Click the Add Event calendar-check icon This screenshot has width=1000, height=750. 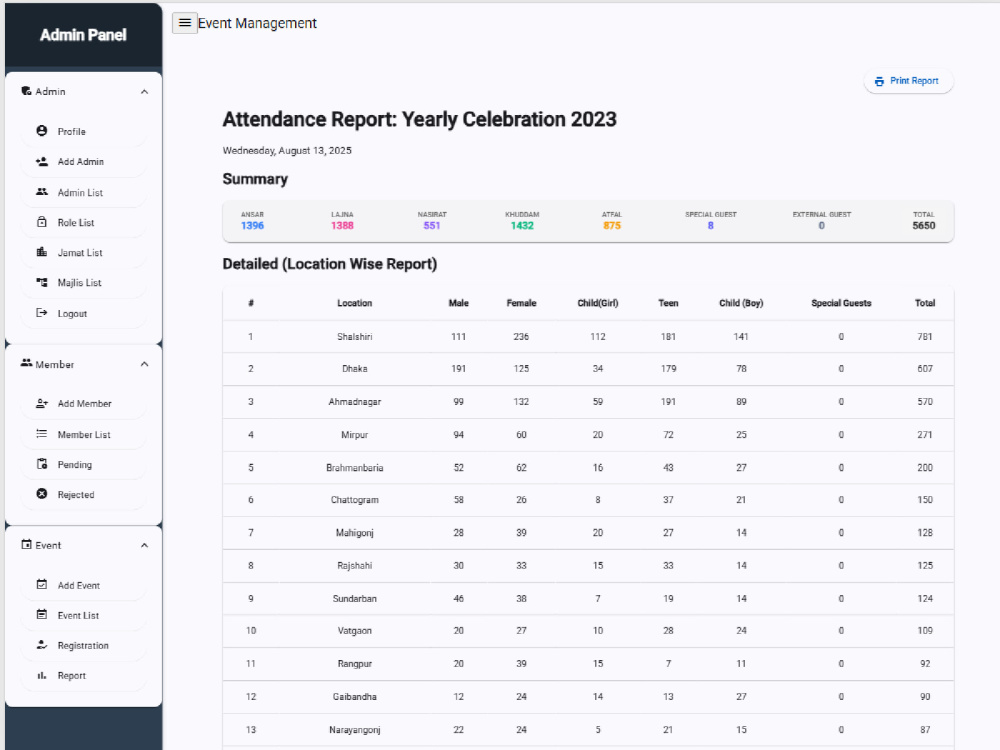click(x=41, y=584)
